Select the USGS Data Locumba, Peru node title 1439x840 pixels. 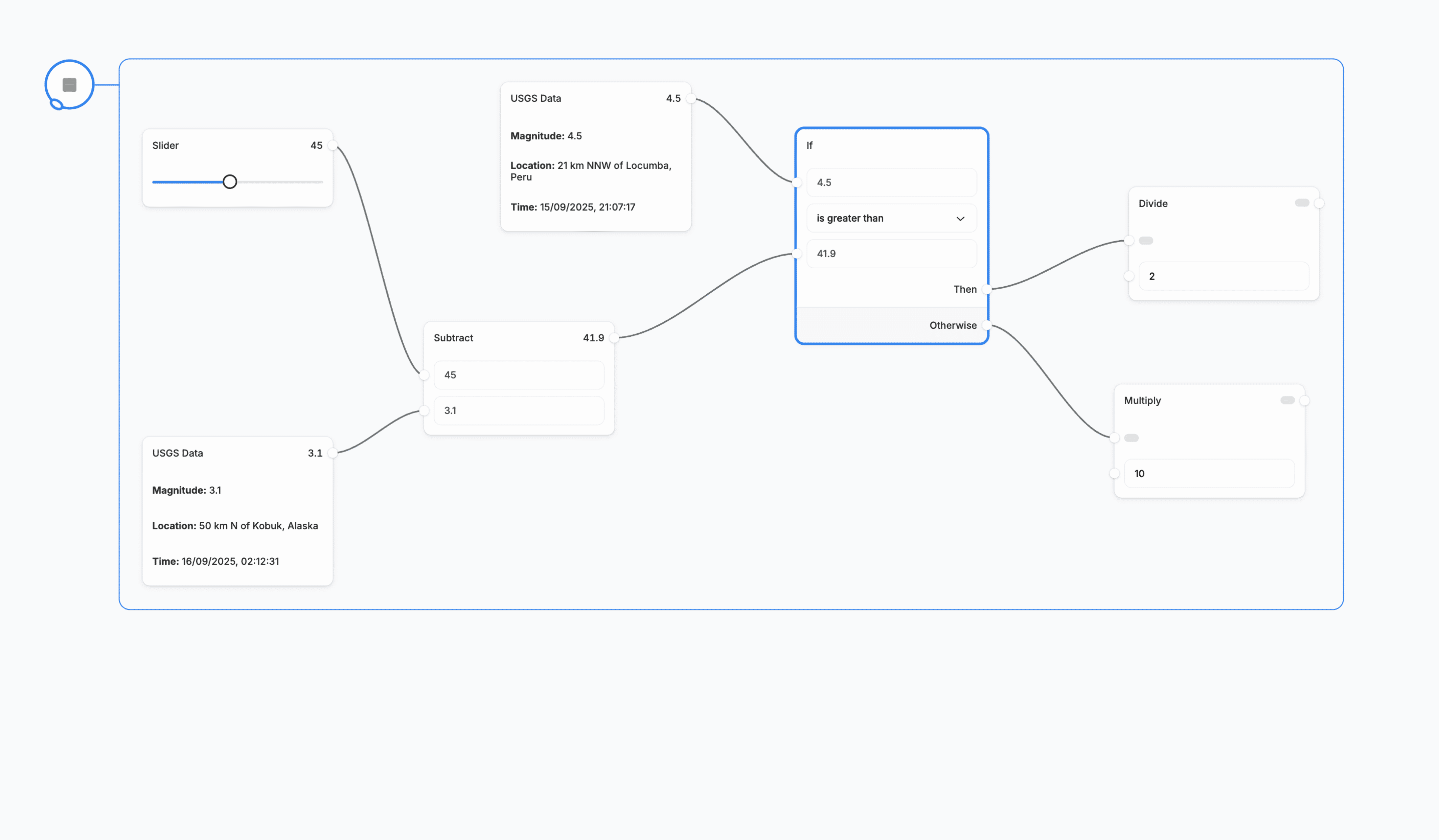(536, 98)
